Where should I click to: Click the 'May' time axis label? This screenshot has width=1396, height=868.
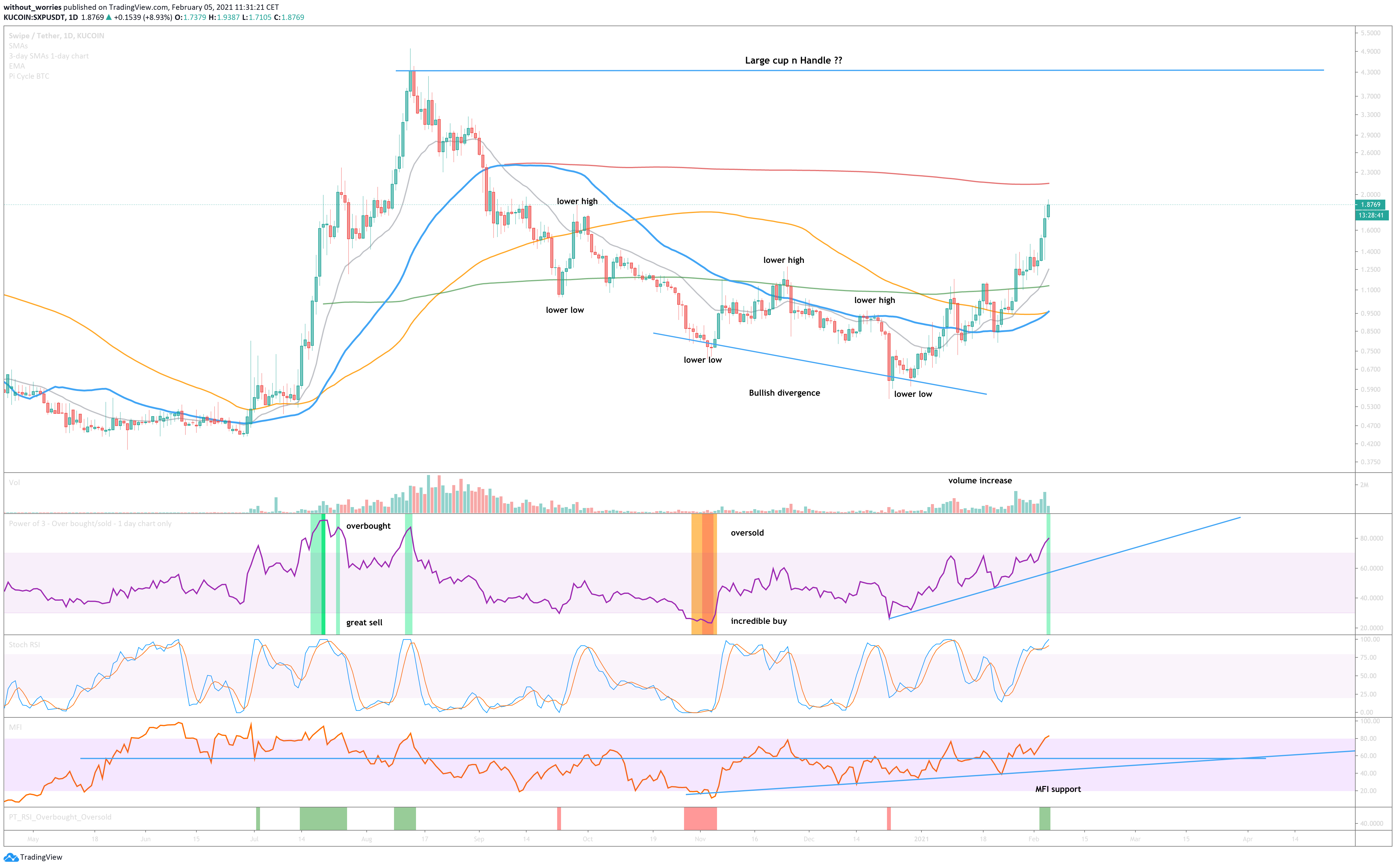tap(33, 839)
